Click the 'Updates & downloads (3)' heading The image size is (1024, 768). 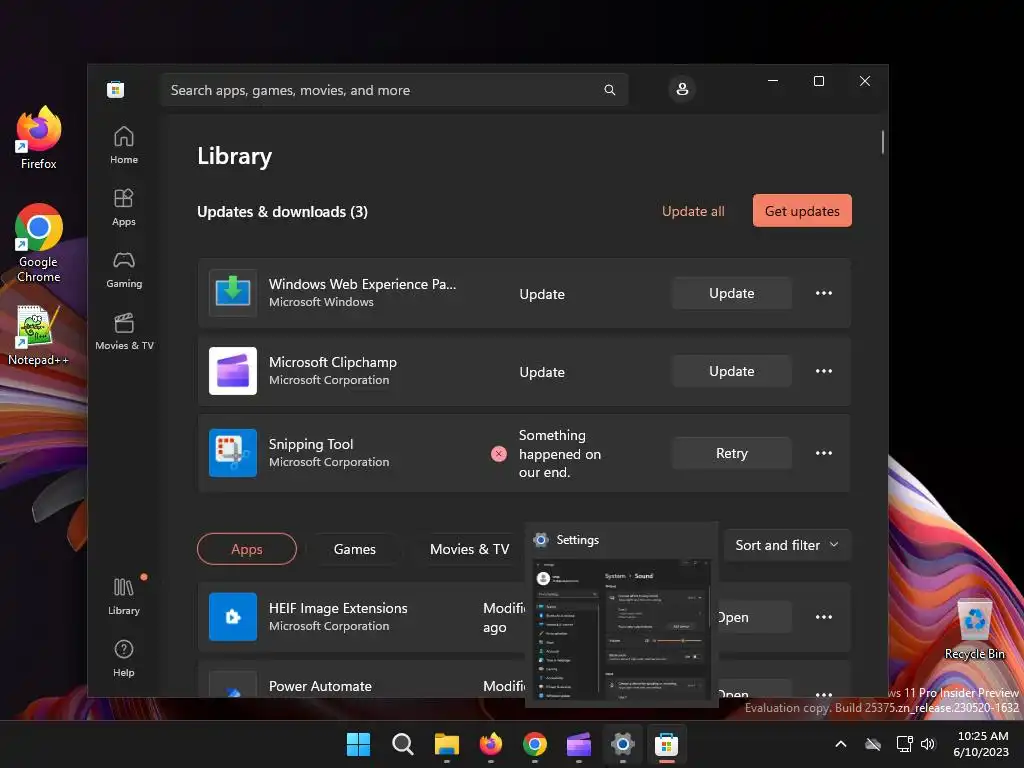[282, 212]
